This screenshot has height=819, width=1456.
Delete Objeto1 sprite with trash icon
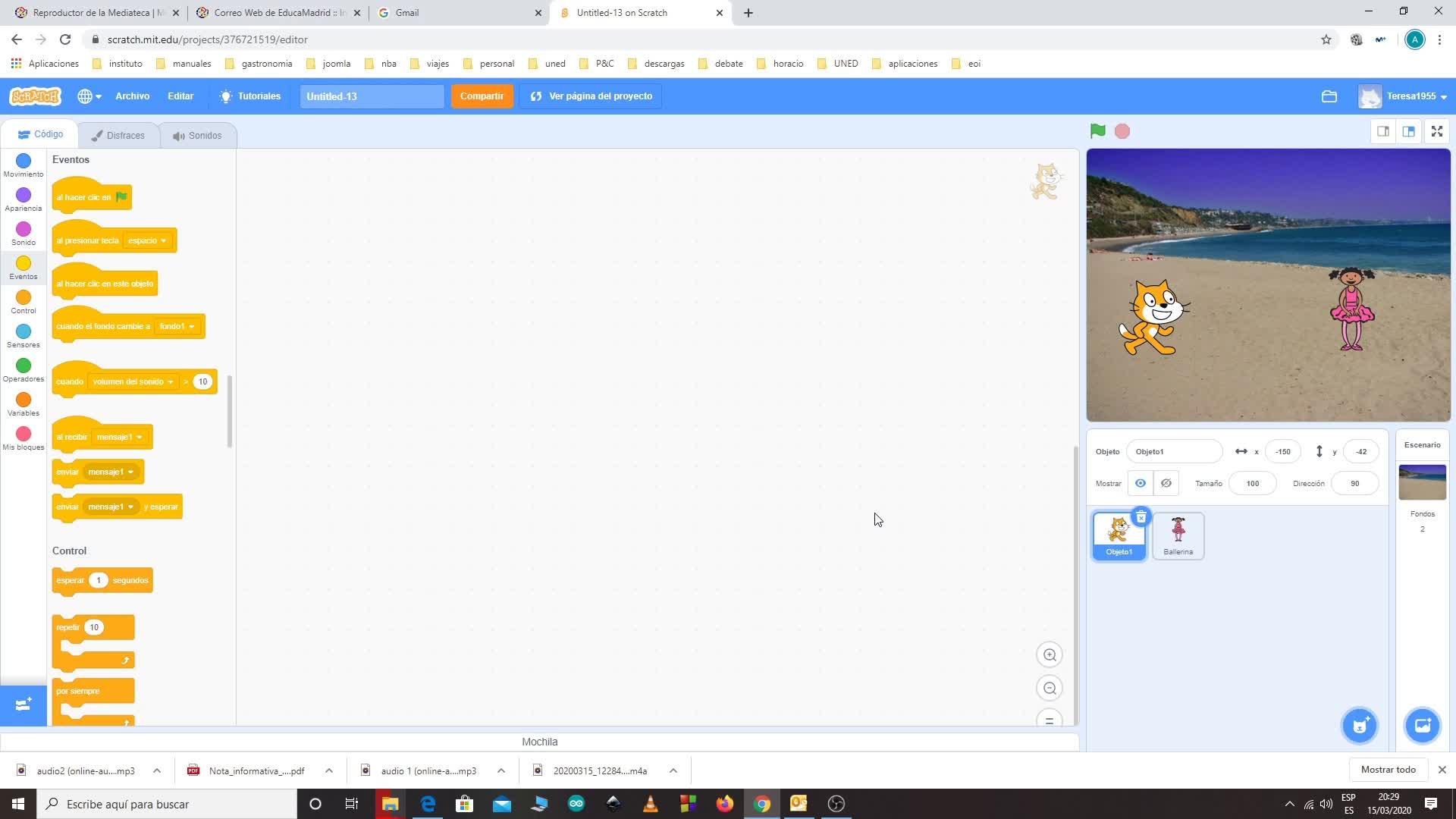coord(1141,517)
